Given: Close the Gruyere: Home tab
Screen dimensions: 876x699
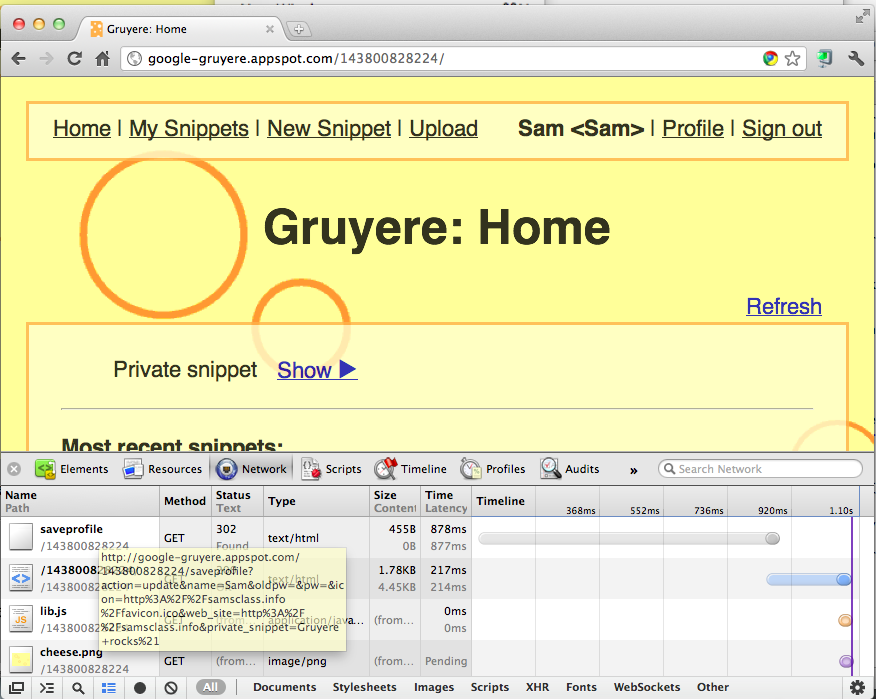Looking at the screenshot, I should coord(270,29).
